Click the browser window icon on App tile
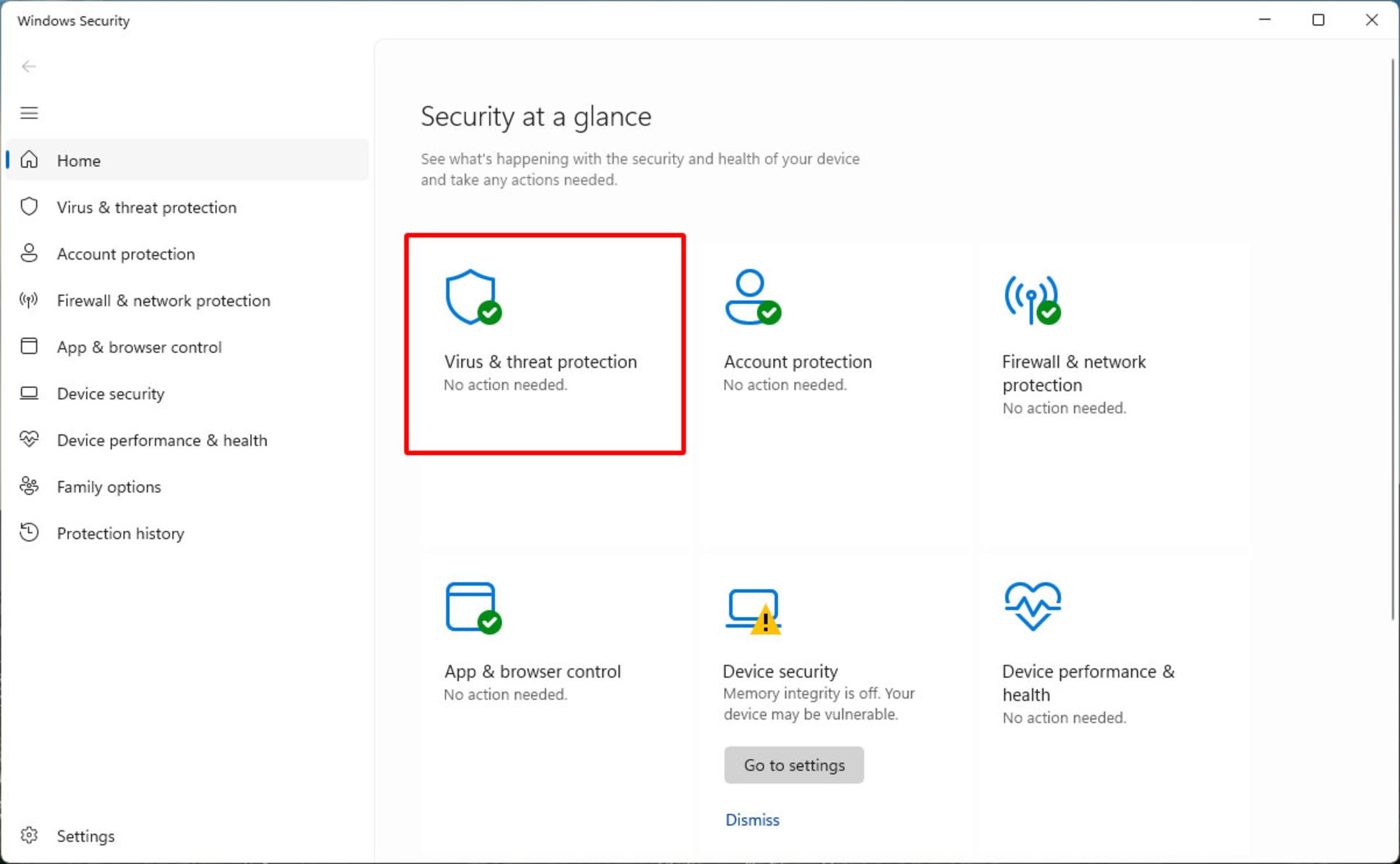 (473, 607)
